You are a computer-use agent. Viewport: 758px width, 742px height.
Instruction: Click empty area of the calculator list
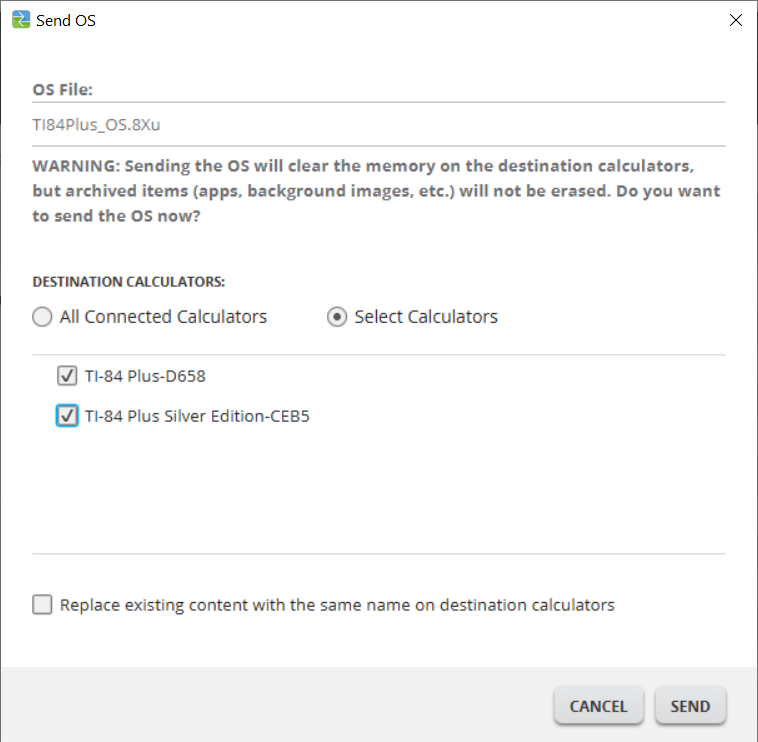(x=378, y=490)
